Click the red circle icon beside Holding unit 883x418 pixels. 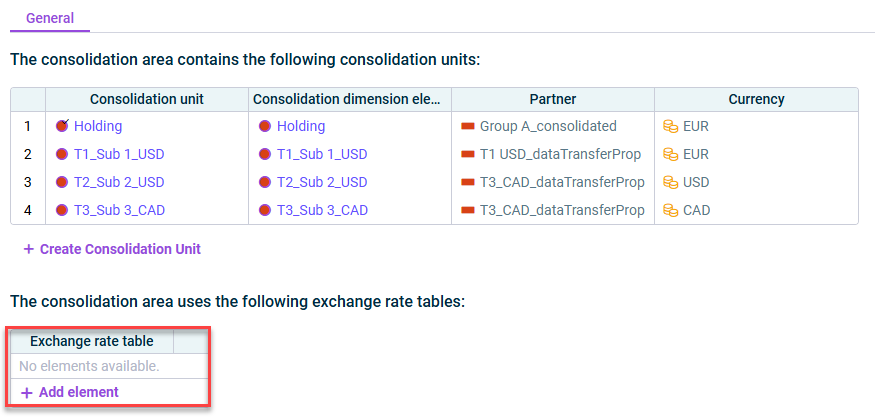point(62,126)
